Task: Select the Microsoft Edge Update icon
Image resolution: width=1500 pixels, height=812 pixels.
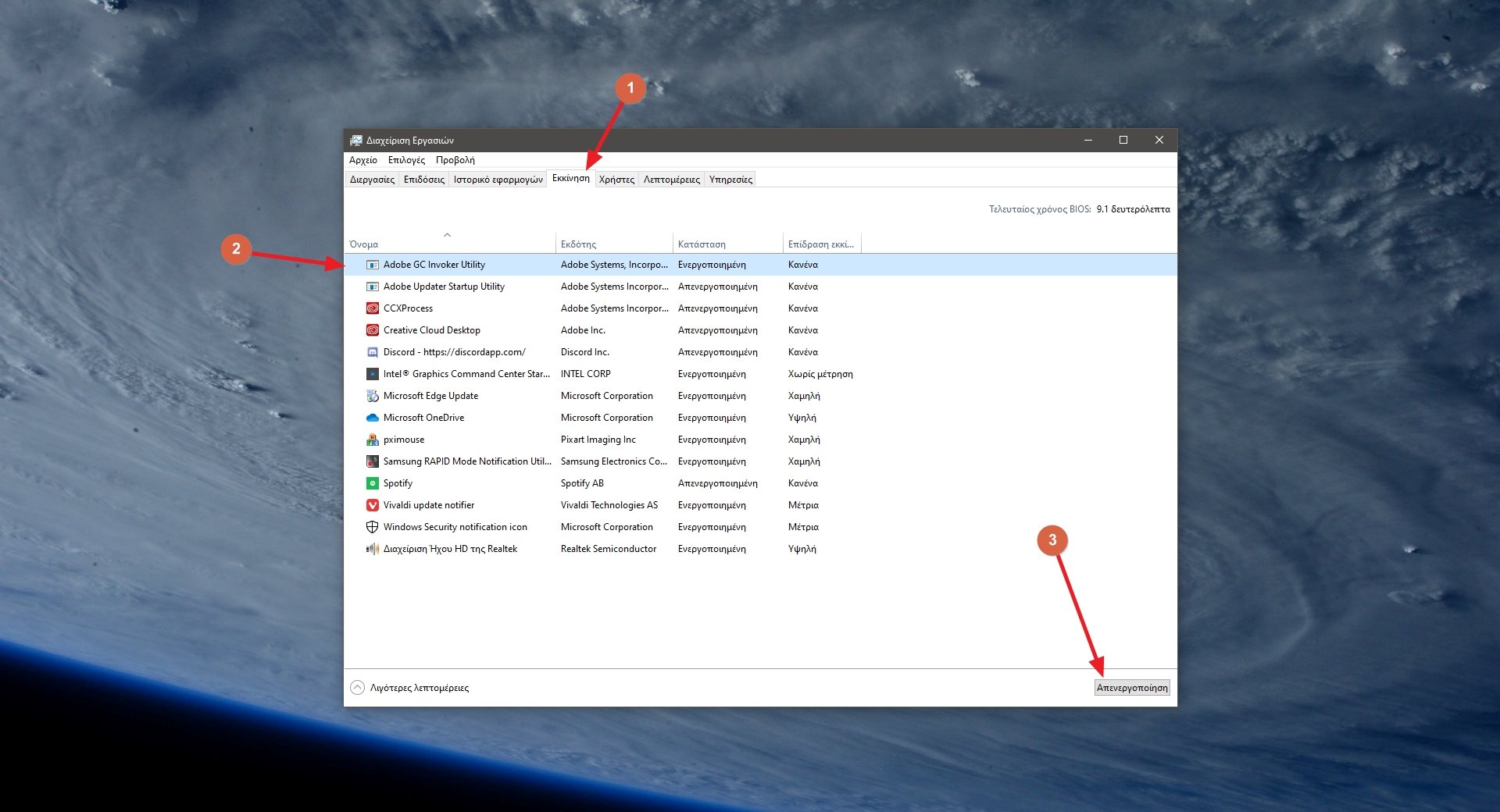Action: click(373, 396)
